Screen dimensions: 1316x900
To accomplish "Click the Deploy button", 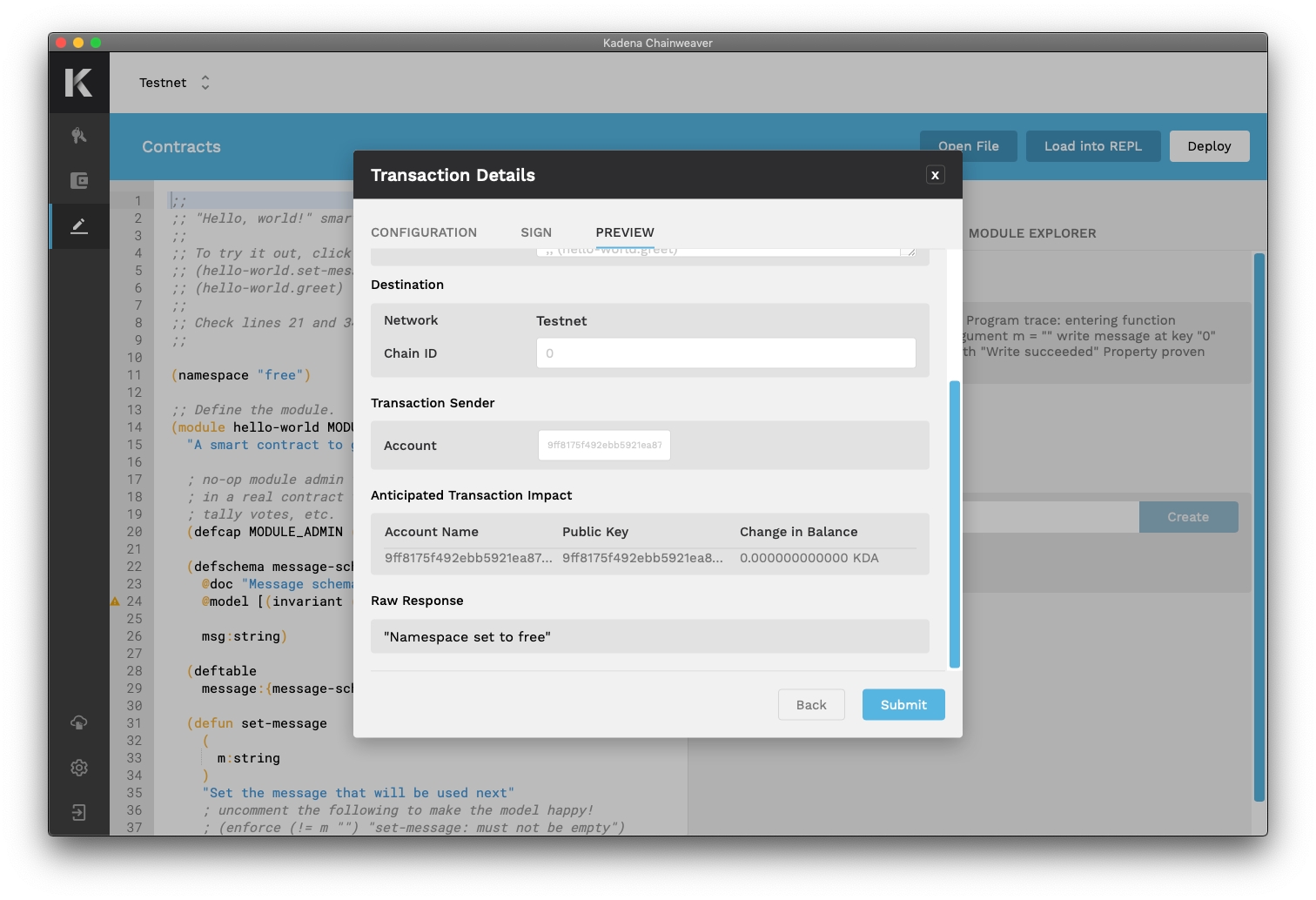I will (x=1209, y=146).
